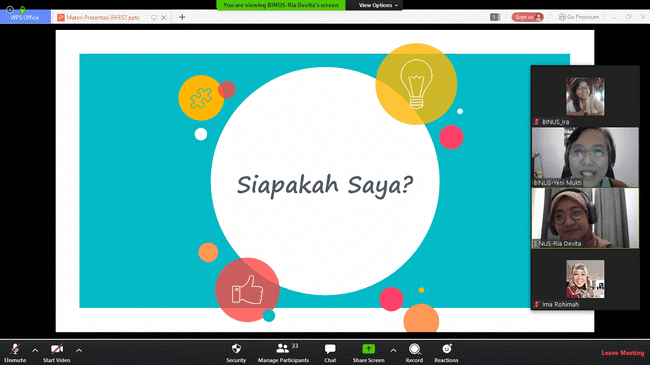Select the BINUS-Yeni Mukti video thumbnail
Viewport: 650px width, 365px height.
point(585,157)
